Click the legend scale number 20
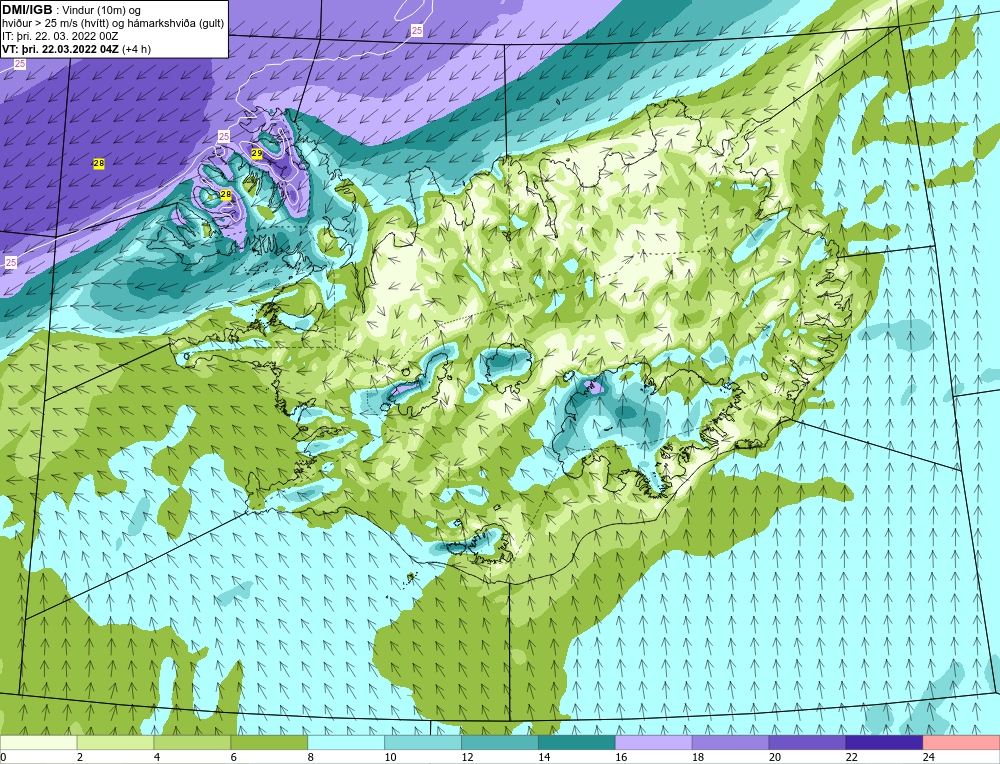 (x=775, y=757)
